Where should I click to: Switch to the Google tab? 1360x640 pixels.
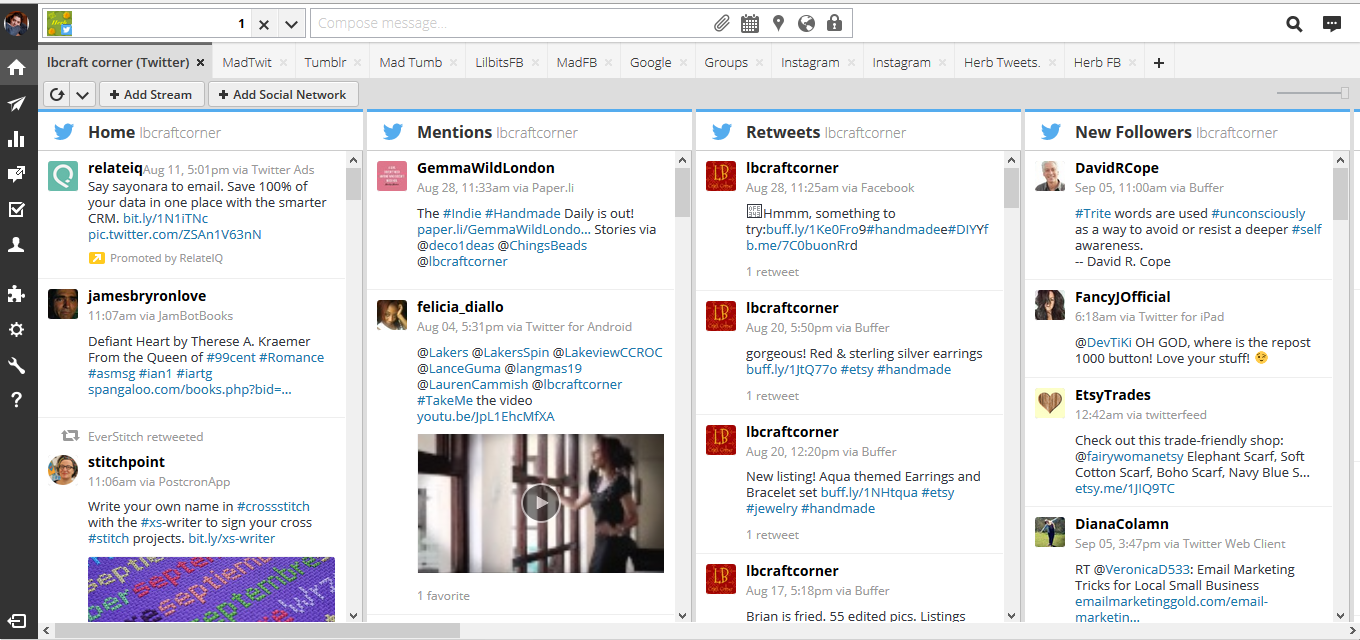(651, 62)
